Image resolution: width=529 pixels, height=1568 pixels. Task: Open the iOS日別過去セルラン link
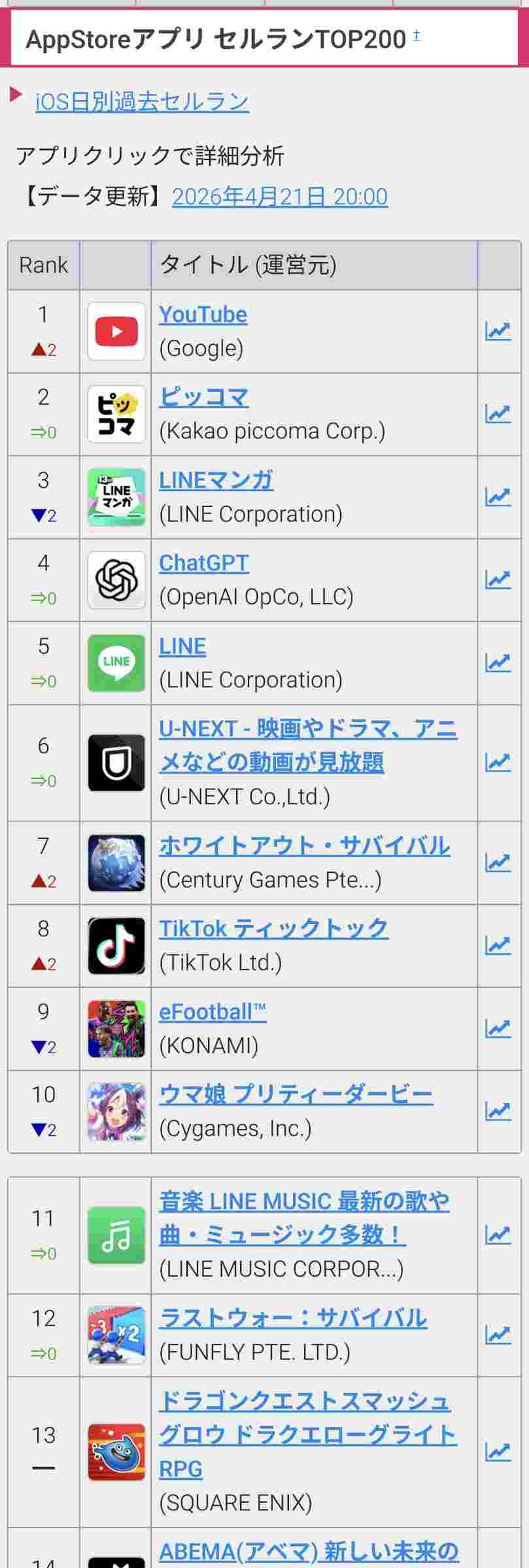tap(142, 102)
